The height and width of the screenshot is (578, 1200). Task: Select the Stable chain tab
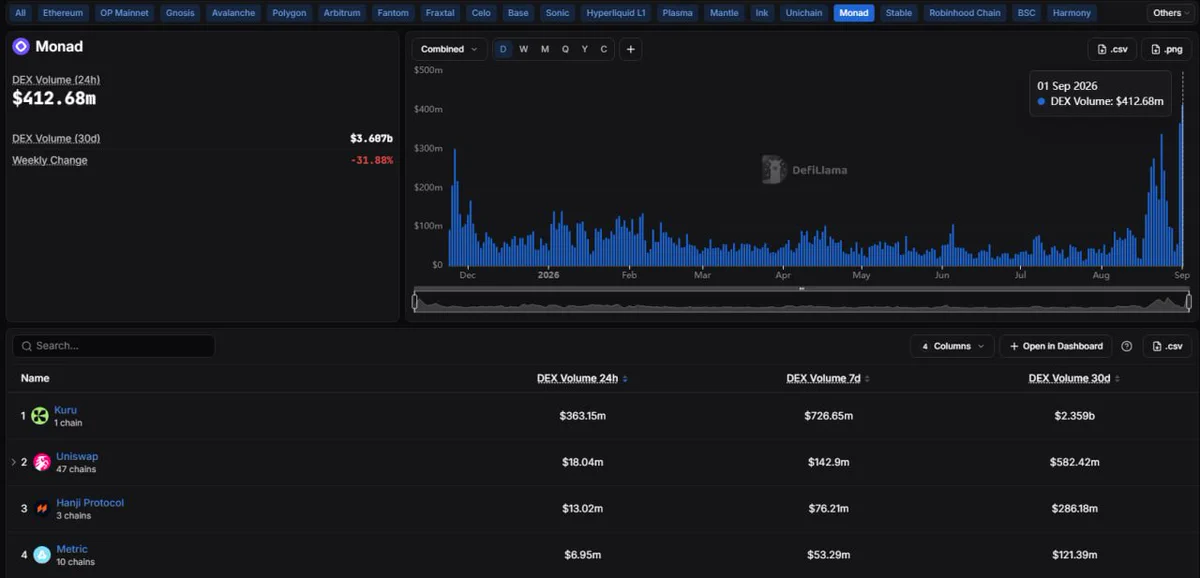pos(899,13)
